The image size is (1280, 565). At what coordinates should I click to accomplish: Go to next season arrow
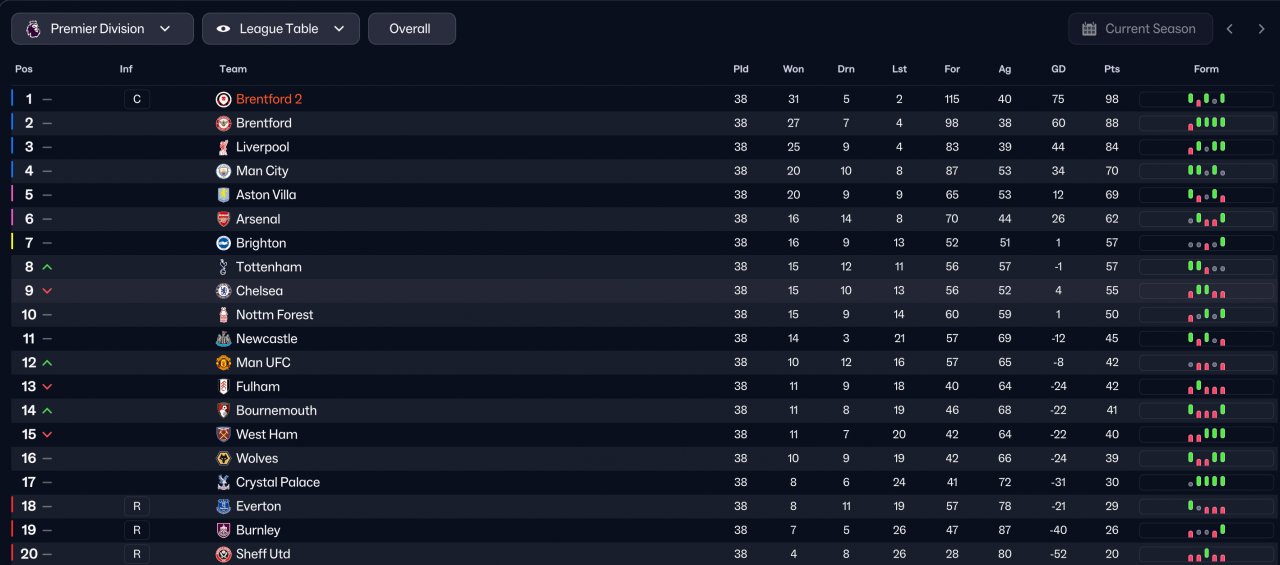click(x=1261, y=29)
